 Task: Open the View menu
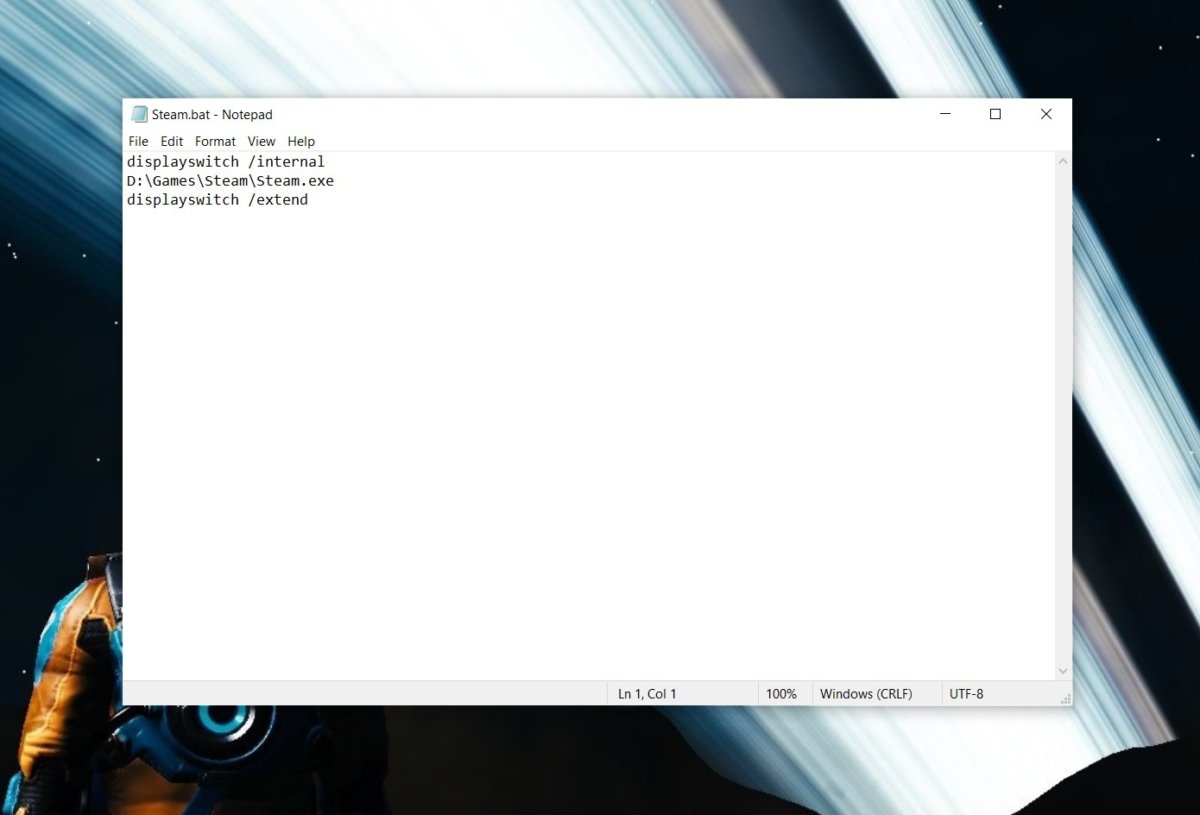point(261,141)
